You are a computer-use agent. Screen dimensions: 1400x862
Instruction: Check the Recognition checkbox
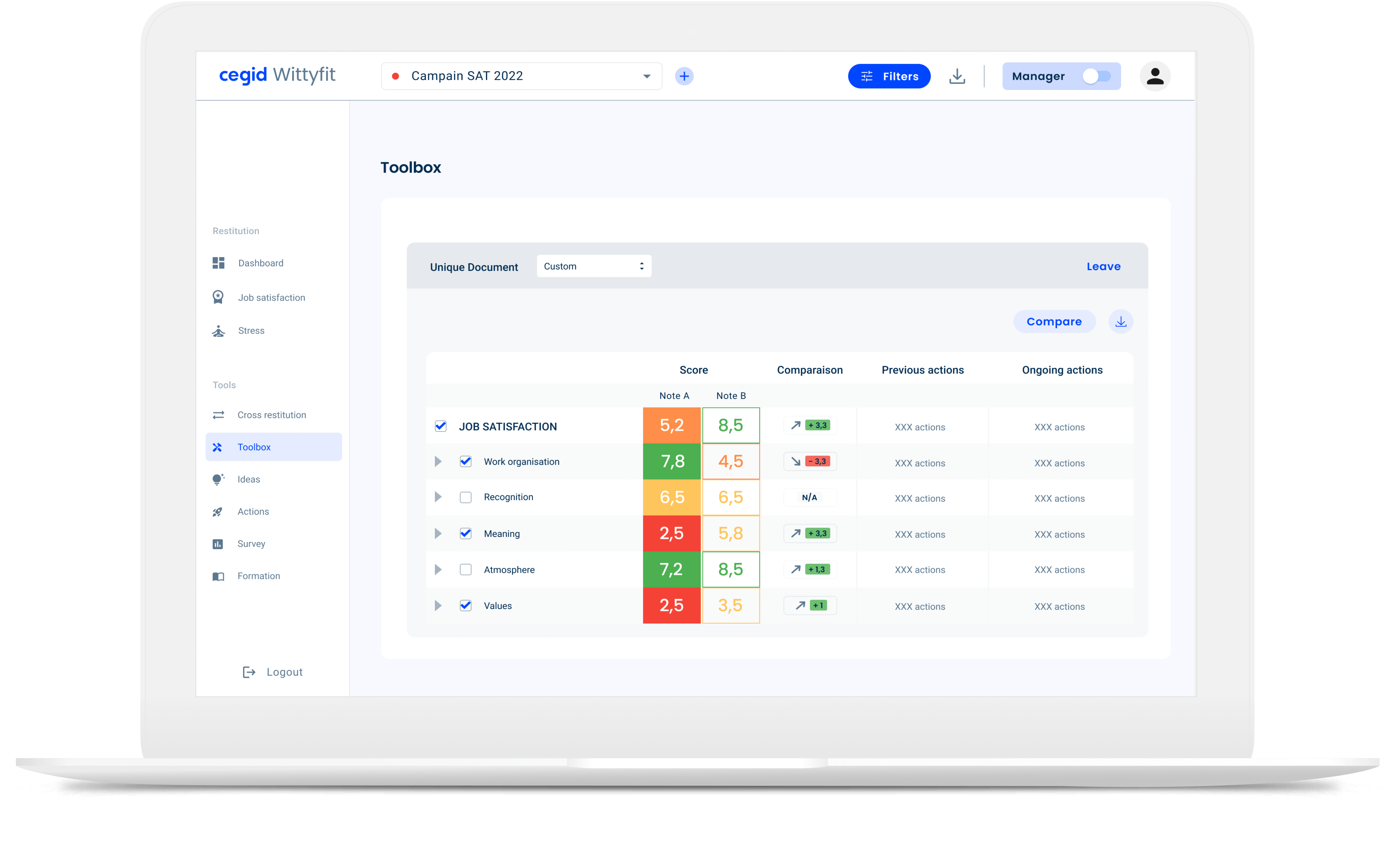466,497
